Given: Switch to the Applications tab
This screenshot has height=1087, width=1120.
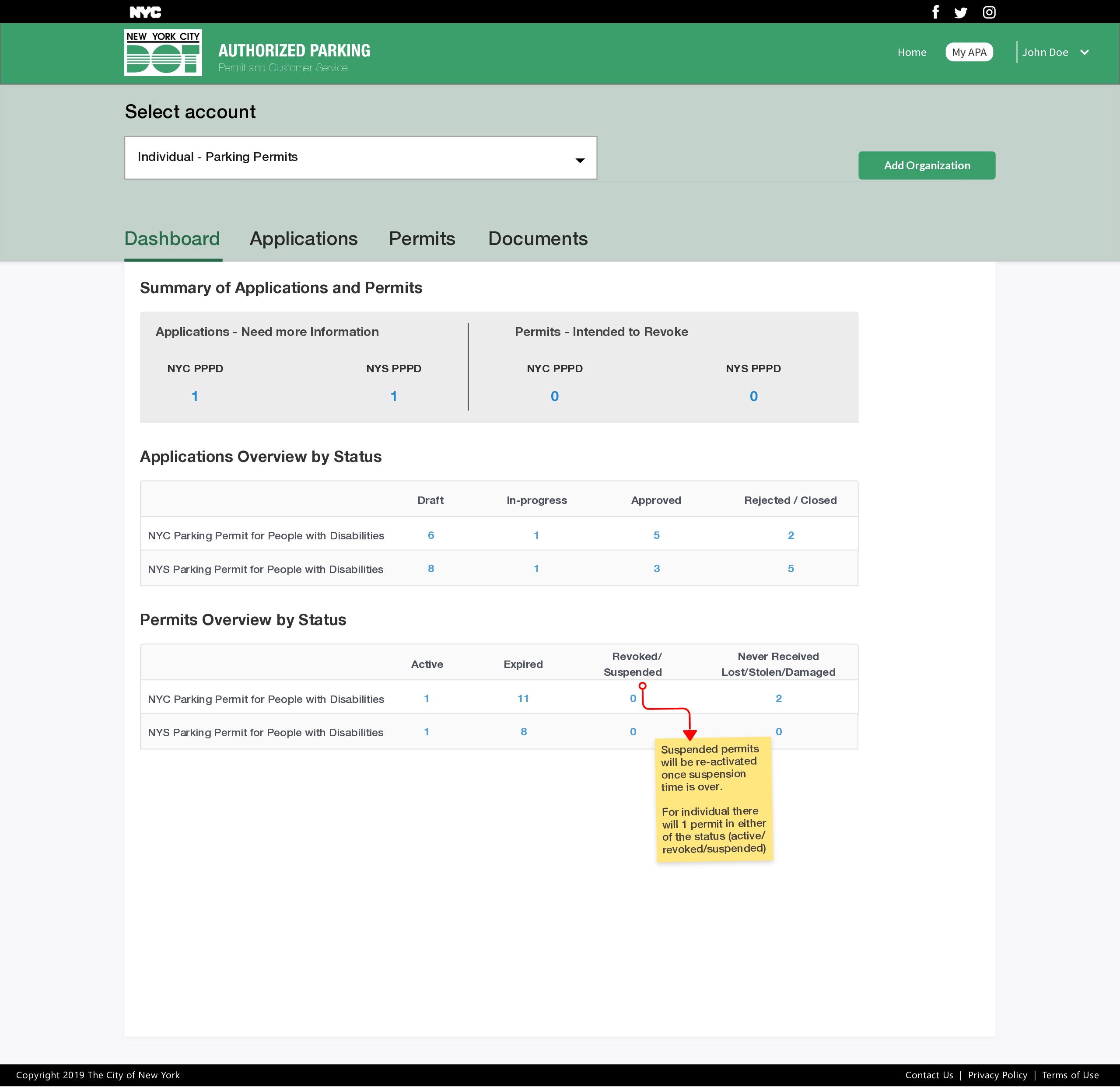Looking at the screenshot, I should [304, 239].
